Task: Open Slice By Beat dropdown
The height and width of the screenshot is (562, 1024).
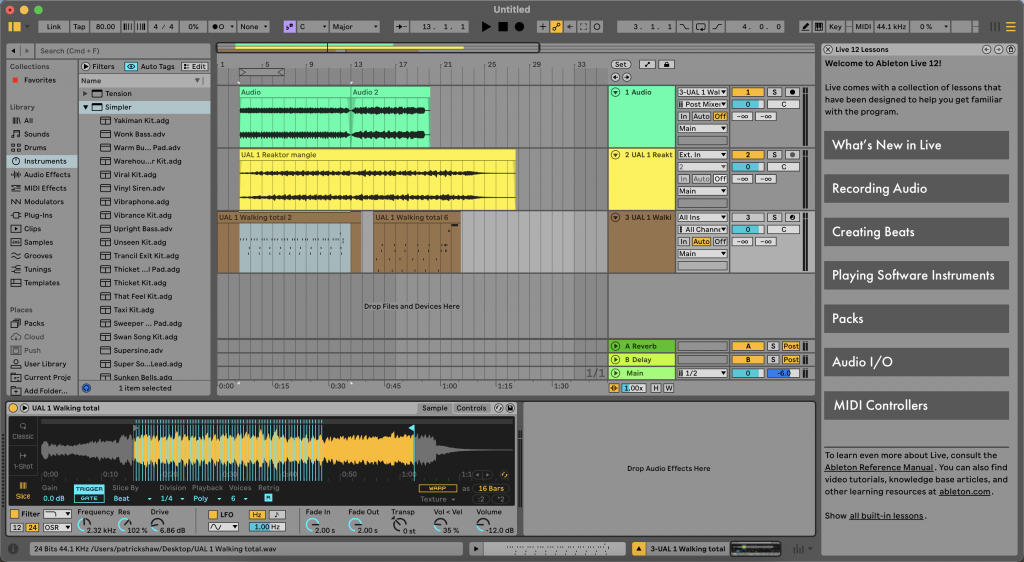Action: point(133,499)
